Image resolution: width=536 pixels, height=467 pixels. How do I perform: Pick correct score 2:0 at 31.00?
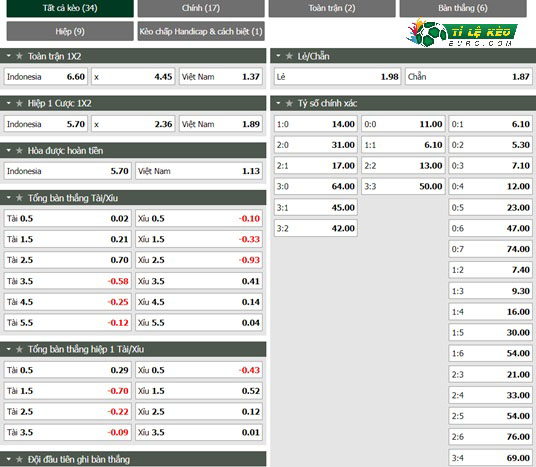tap(316, 145)
